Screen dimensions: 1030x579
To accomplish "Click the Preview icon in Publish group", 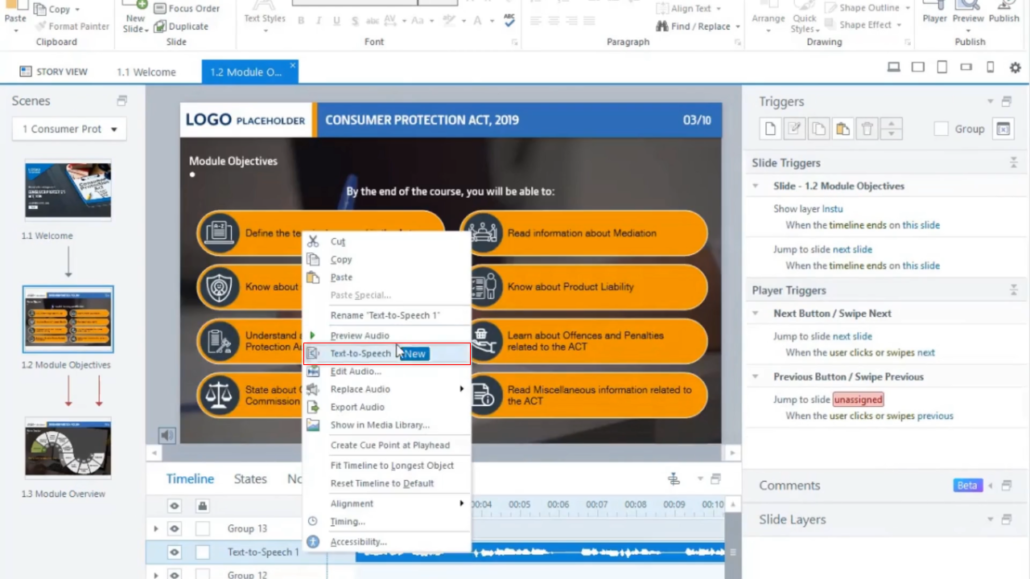I will coord(968,12).
